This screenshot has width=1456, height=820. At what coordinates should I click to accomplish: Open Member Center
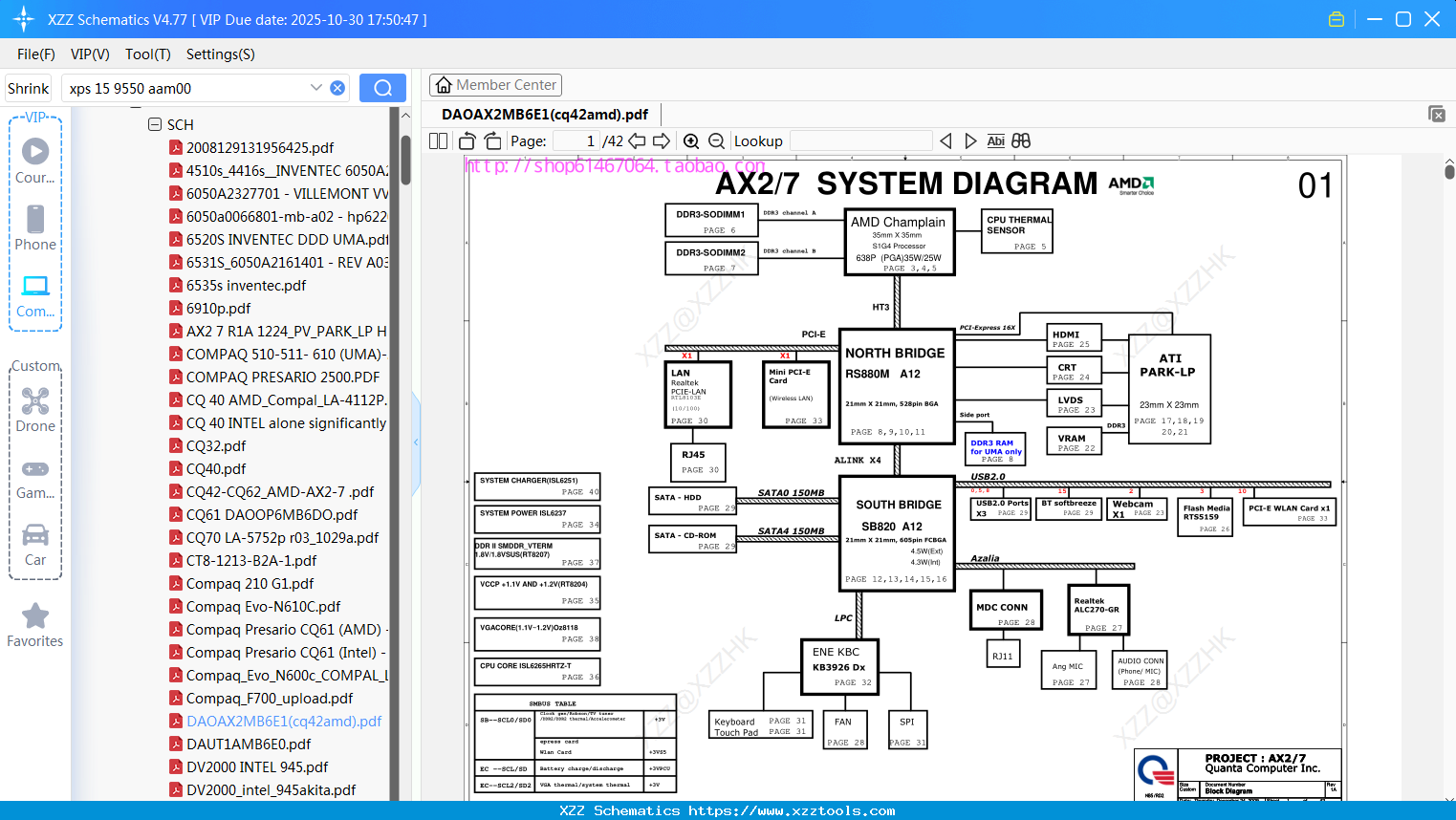(x=495, y=85)
